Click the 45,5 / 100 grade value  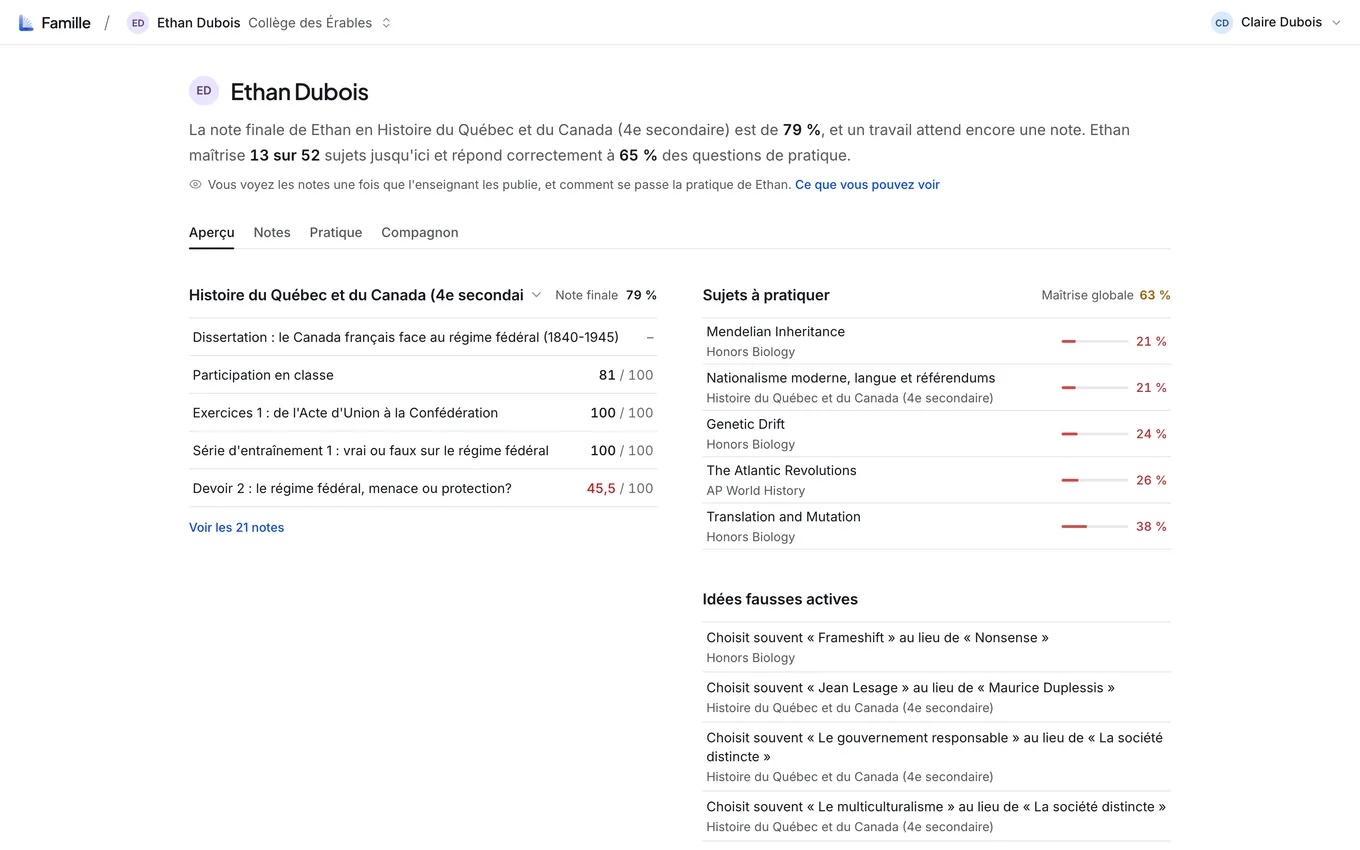click(x=620, y=489)
